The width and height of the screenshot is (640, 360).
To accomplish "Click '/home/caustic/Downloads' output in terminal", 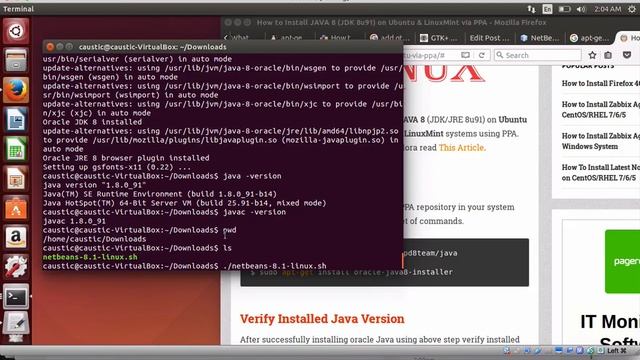I will (x=94, y=239).
